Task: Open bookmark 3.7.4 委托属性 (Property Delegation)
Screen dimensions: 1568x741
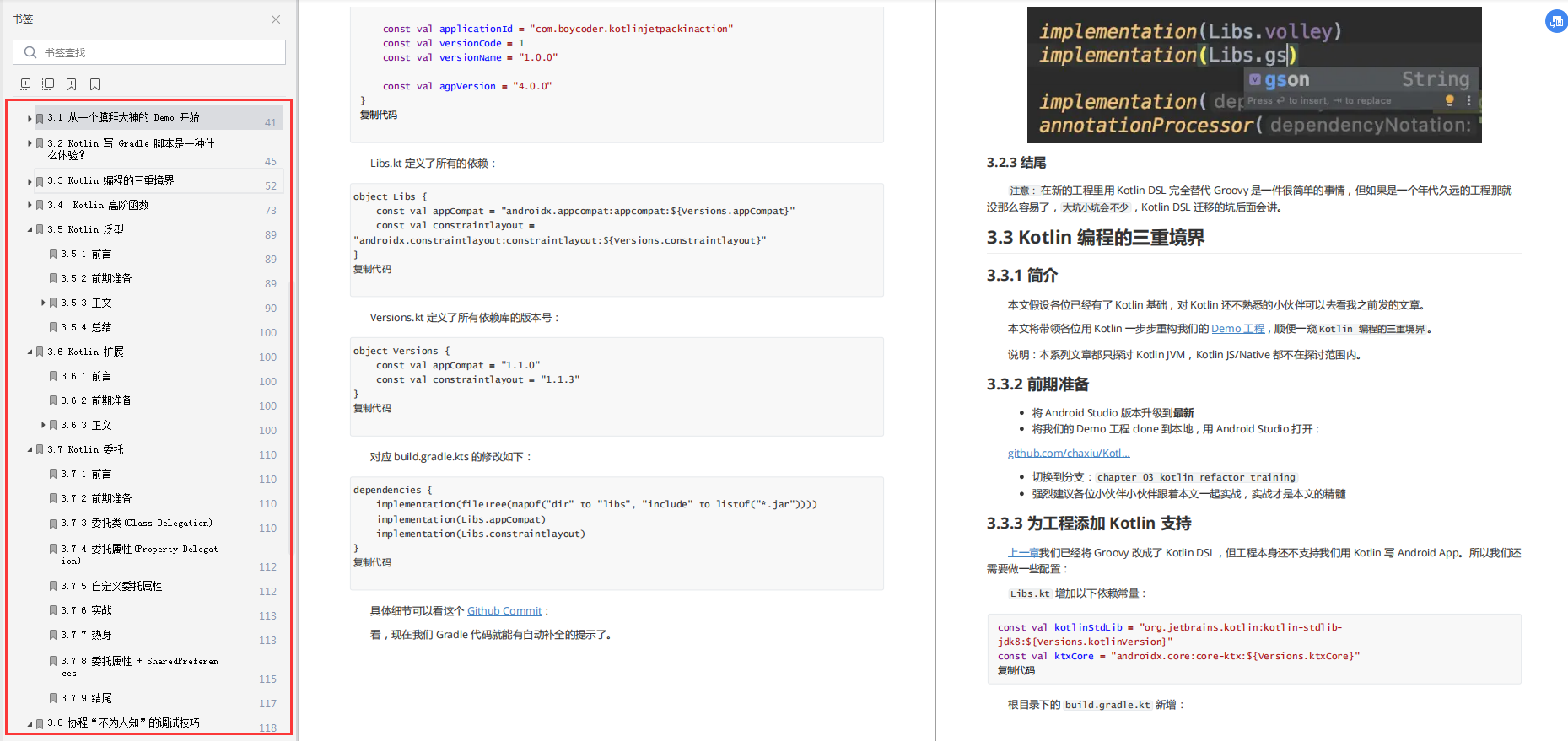Action: 139,554
